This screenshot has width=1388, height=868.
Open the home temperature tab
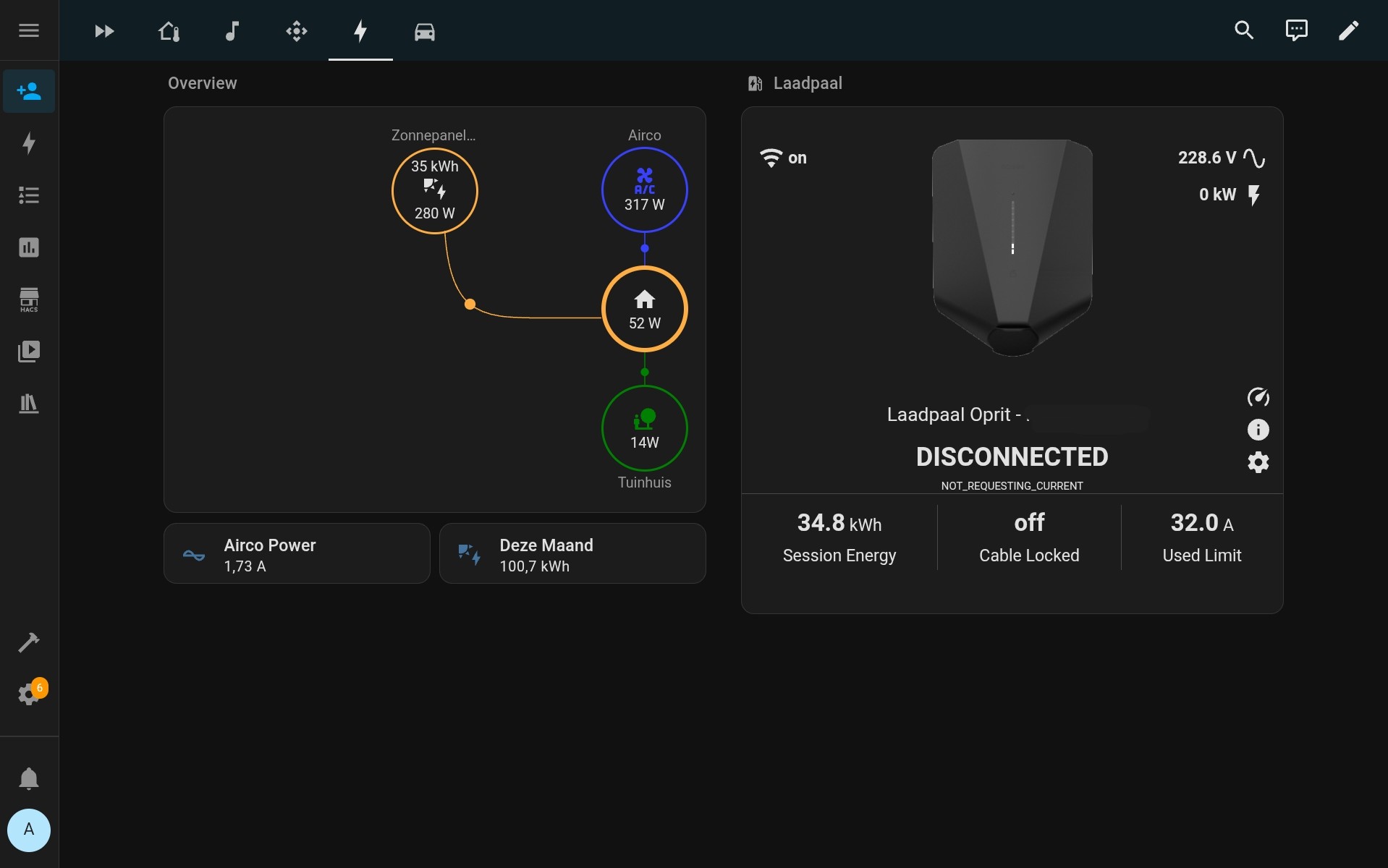coord(169,31)
